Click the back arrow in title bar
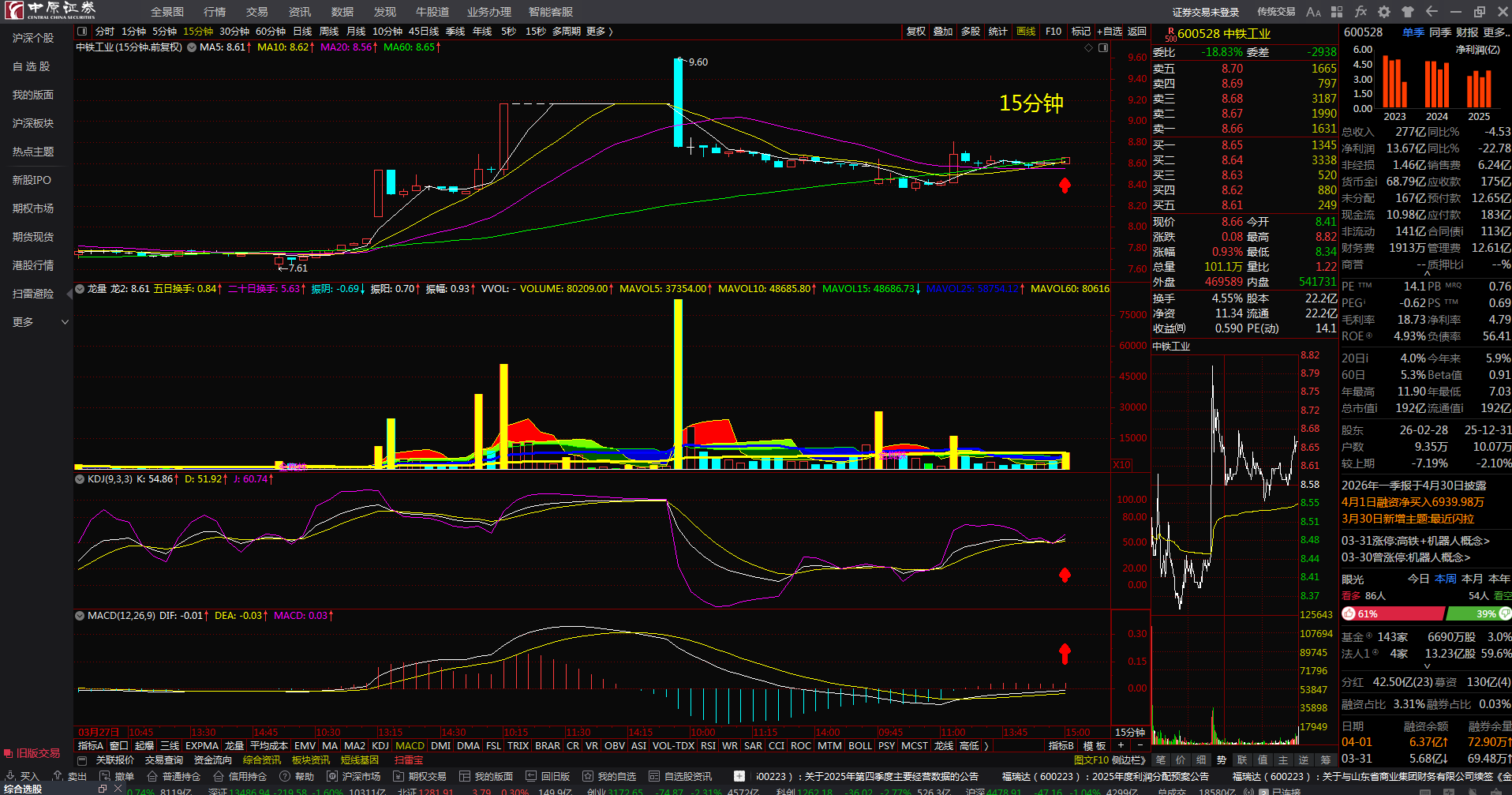The image size is (1512, 795). tap(1432, 12)
